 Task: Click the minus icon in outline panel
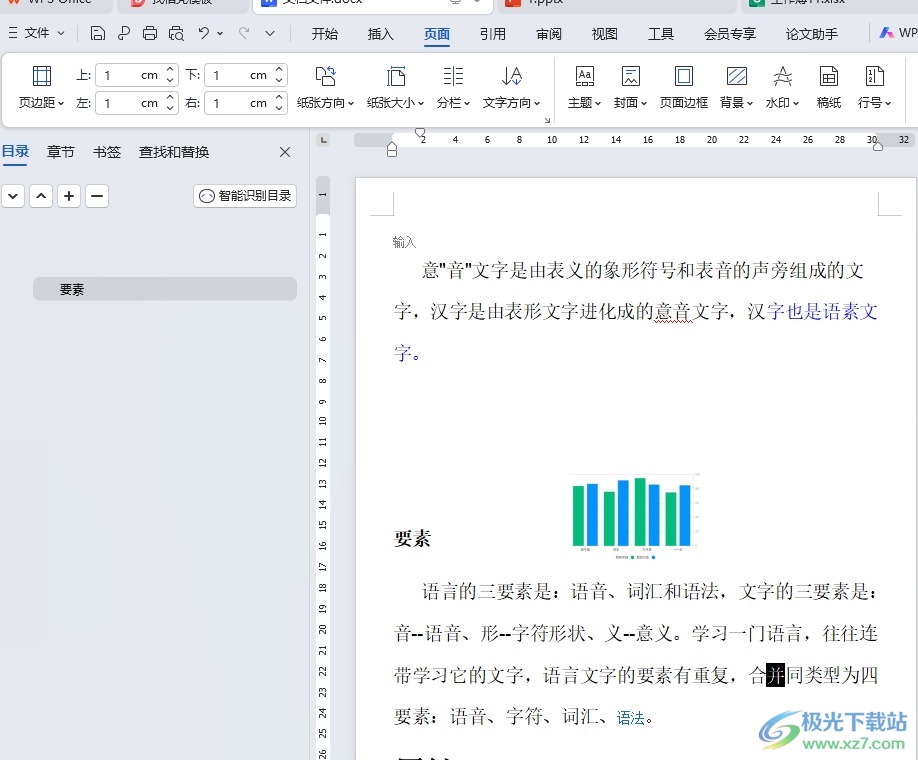pyautogui.click(x=97, y=196)
